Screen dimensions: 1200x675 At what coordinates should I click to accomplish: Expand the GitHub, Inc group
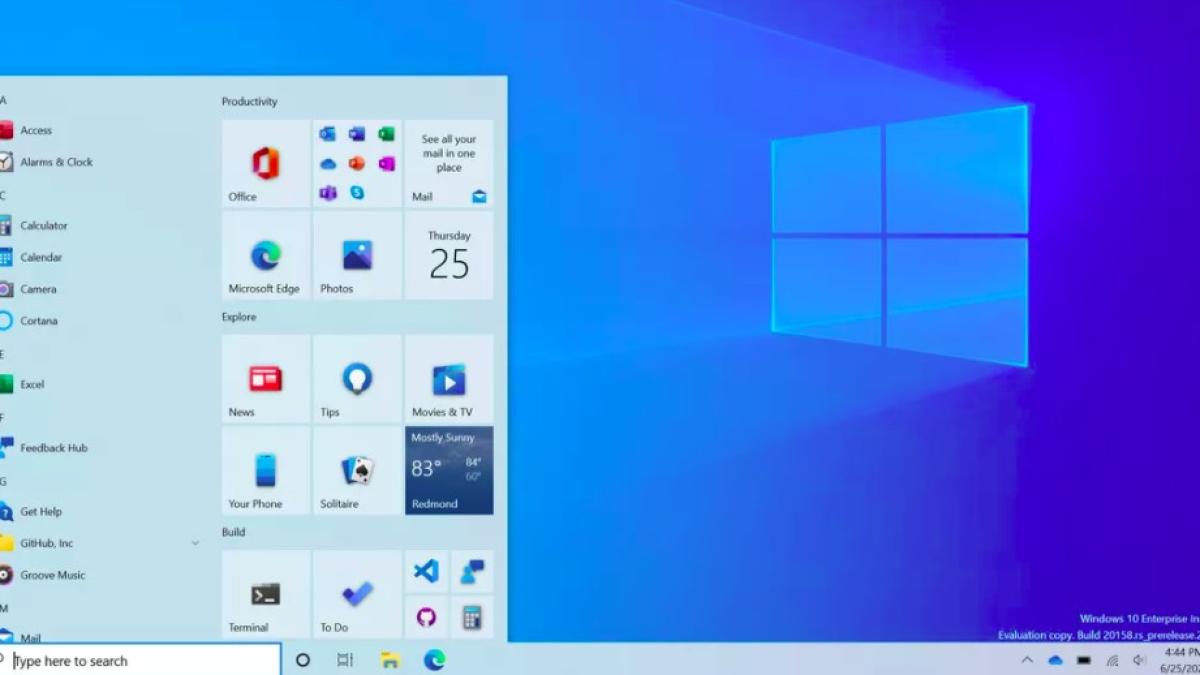click(195, 543)
